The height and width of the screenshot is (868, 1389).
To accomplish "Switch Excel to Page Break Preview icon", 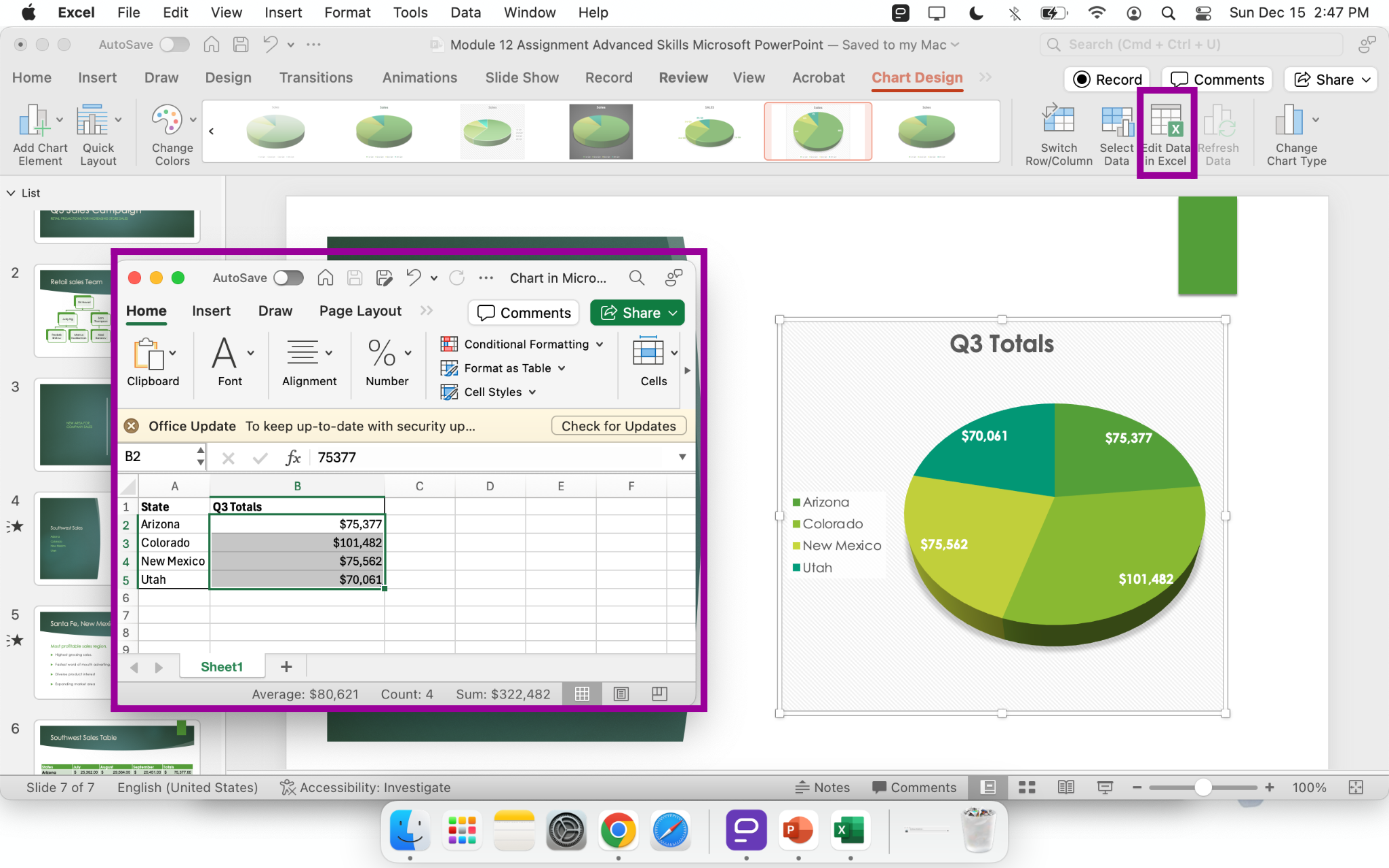I will pyautogui.click(x=659, y=694).
